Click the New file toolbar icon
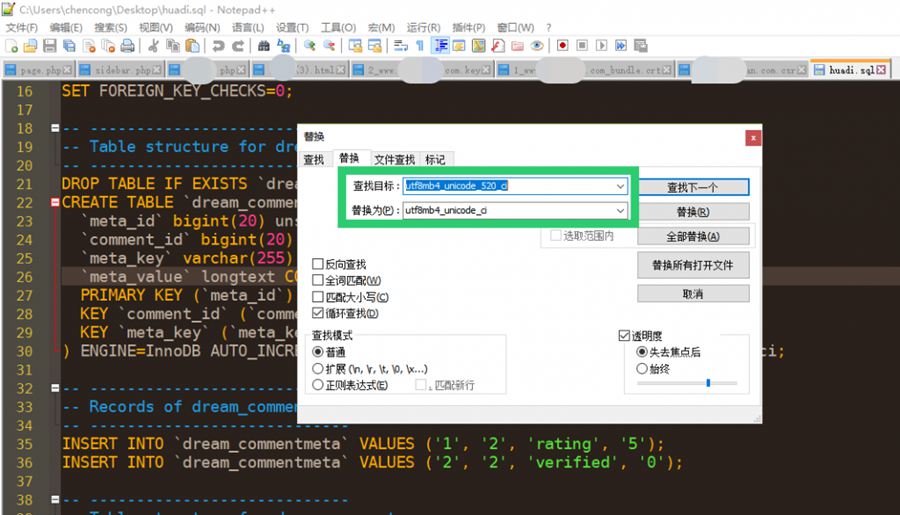Screen dimensions: 900x515 pos(11,46)
